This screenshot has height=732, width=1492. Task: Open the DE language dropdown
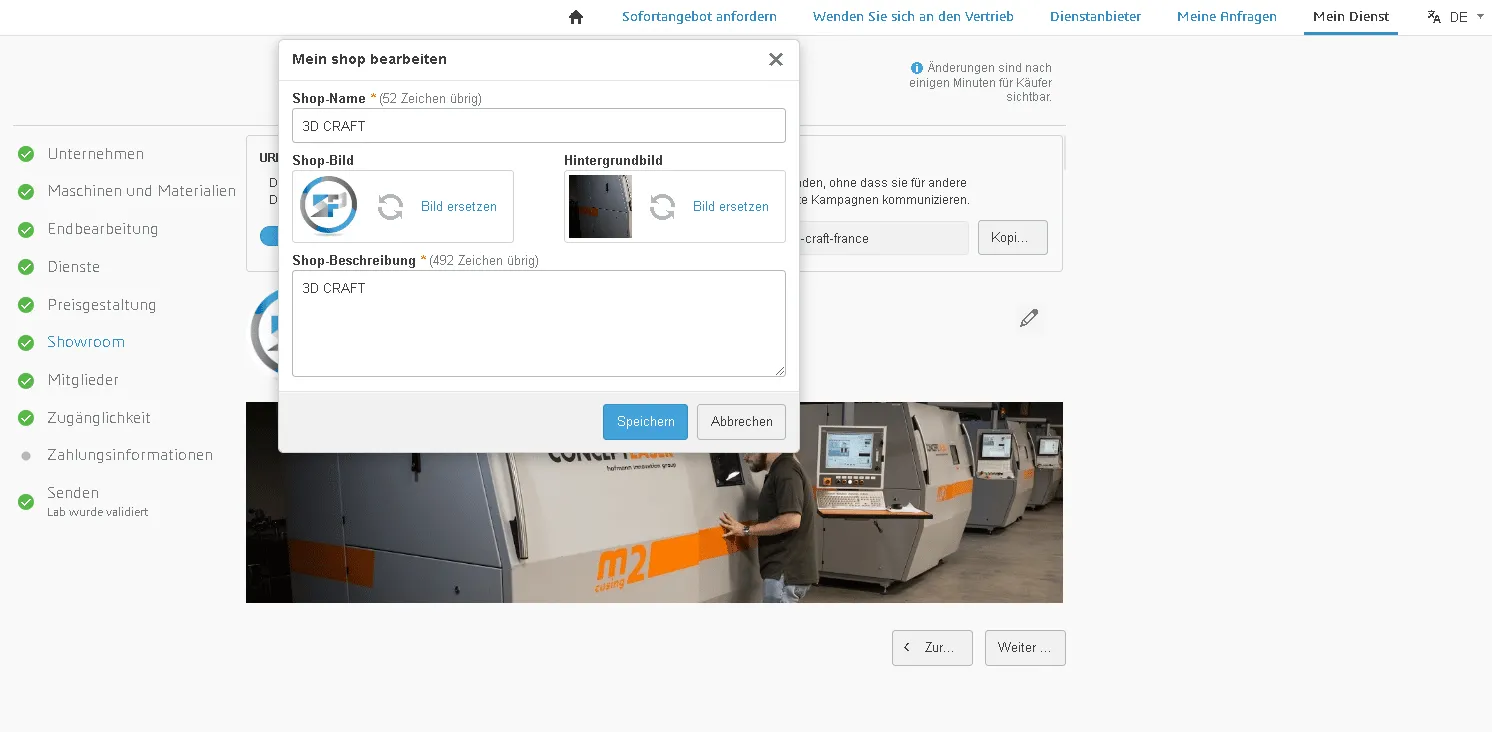pyautogui.click(x=1460, y=16)
